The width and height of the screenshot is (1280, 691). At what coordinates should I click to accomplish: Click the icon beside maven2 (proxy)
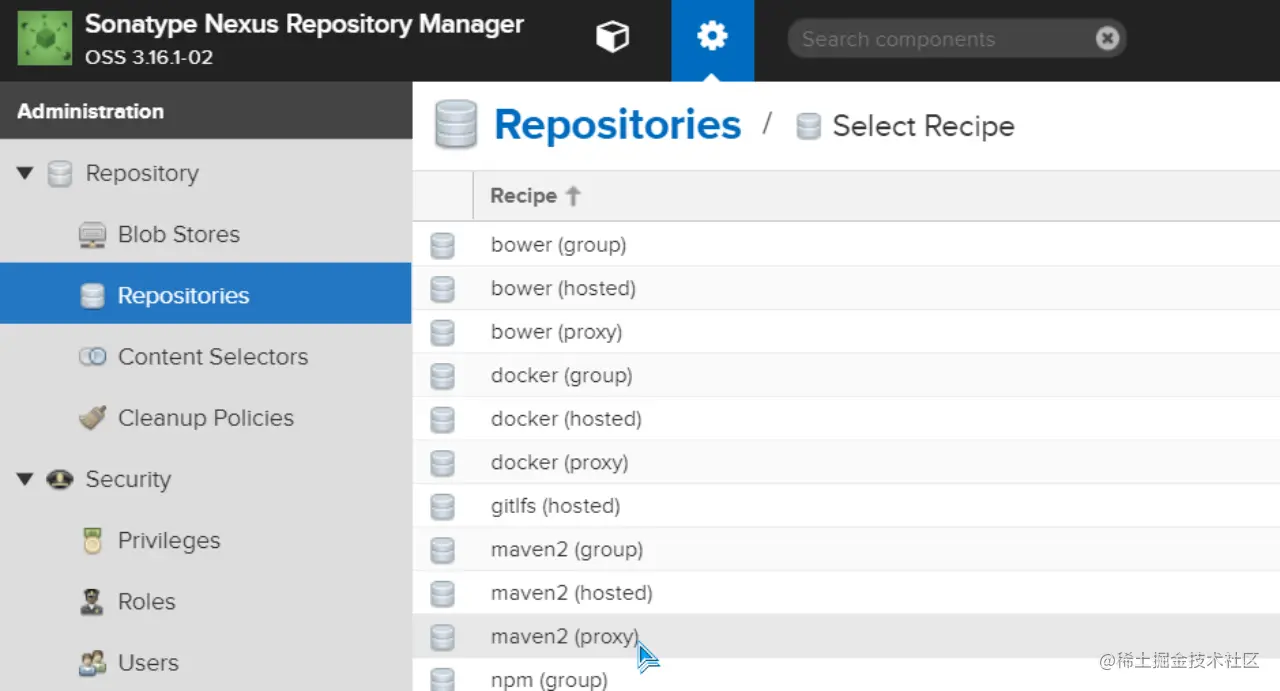pos(442,637)
